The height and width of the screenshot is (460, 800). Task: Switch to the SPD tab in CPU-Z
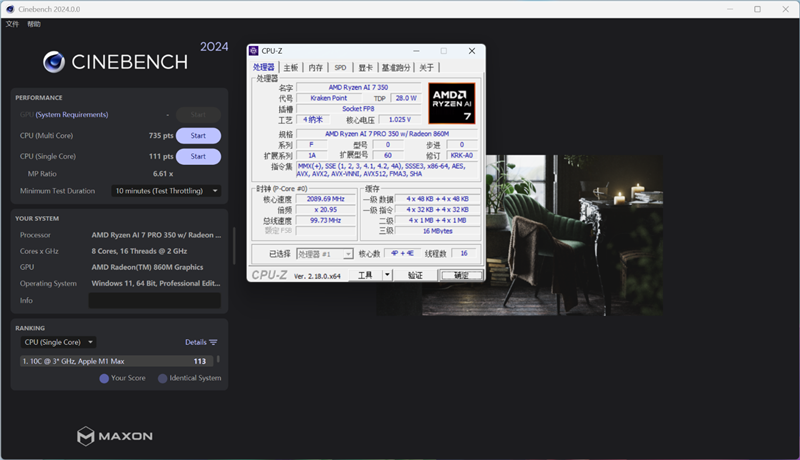[x=340, y=68]
